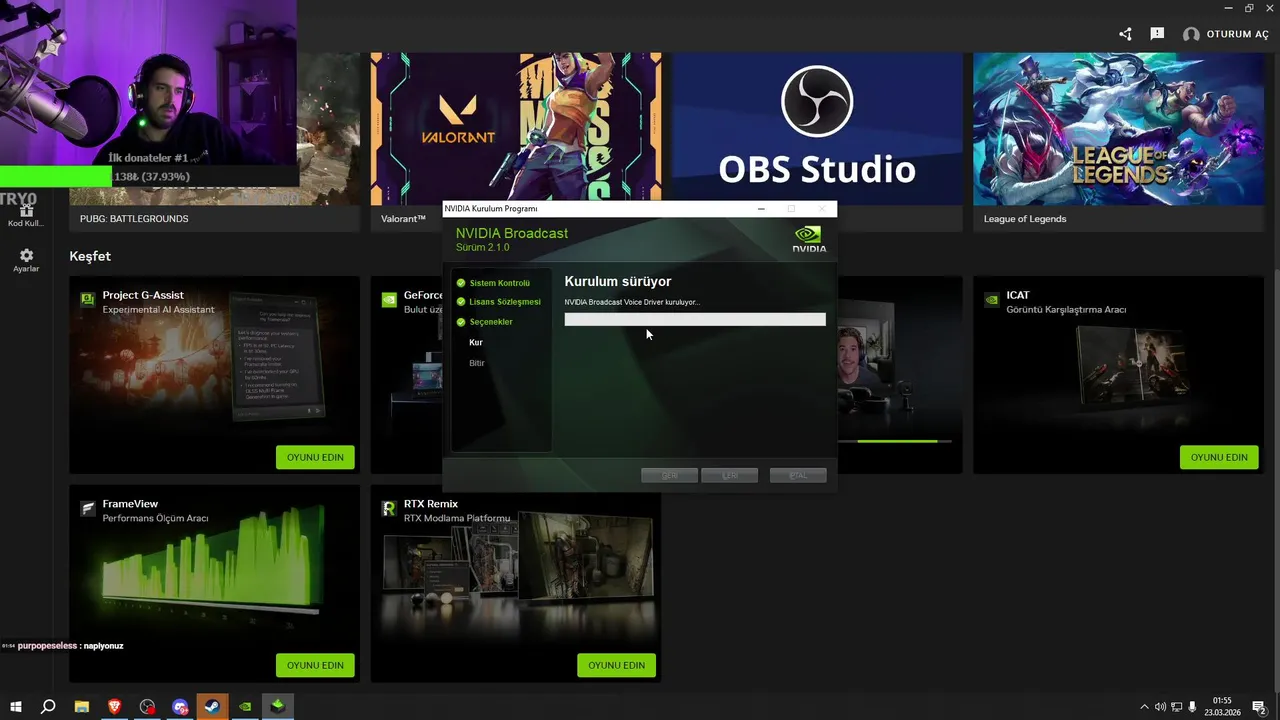Open Discord from the taskbar

point(180,707)
